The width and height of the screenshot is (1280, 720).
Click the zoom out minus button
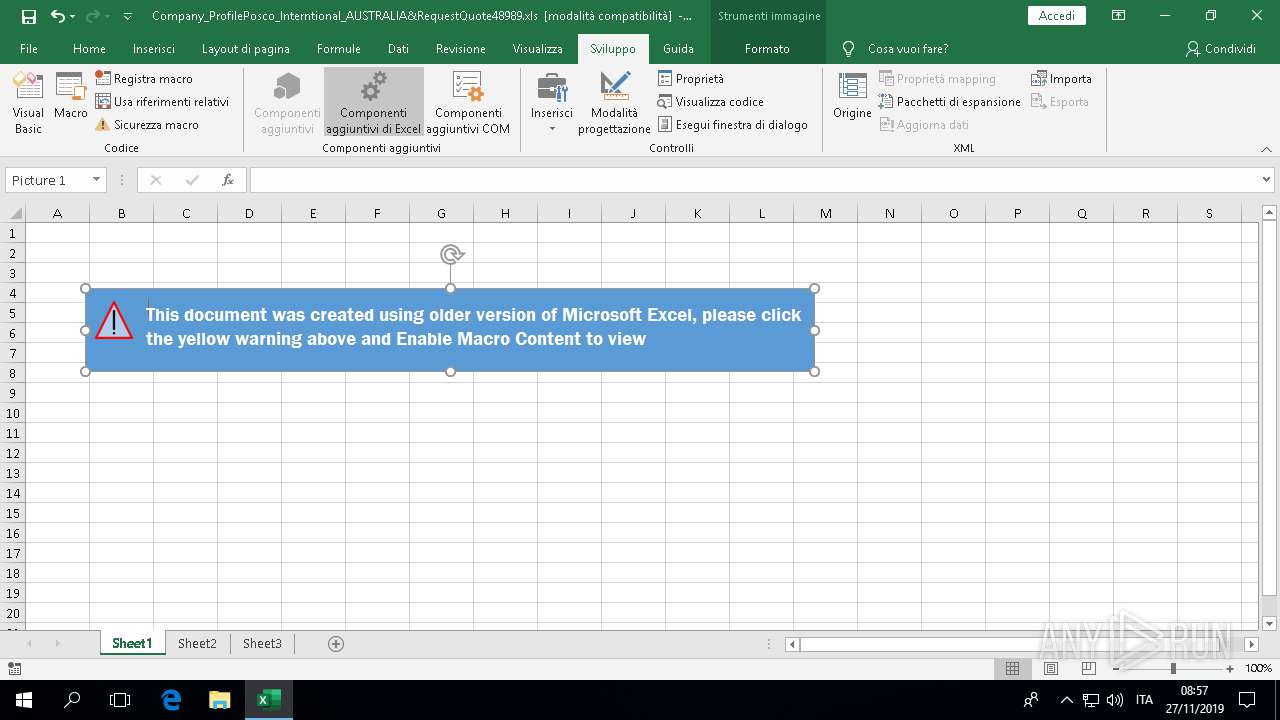point(1117,668)
